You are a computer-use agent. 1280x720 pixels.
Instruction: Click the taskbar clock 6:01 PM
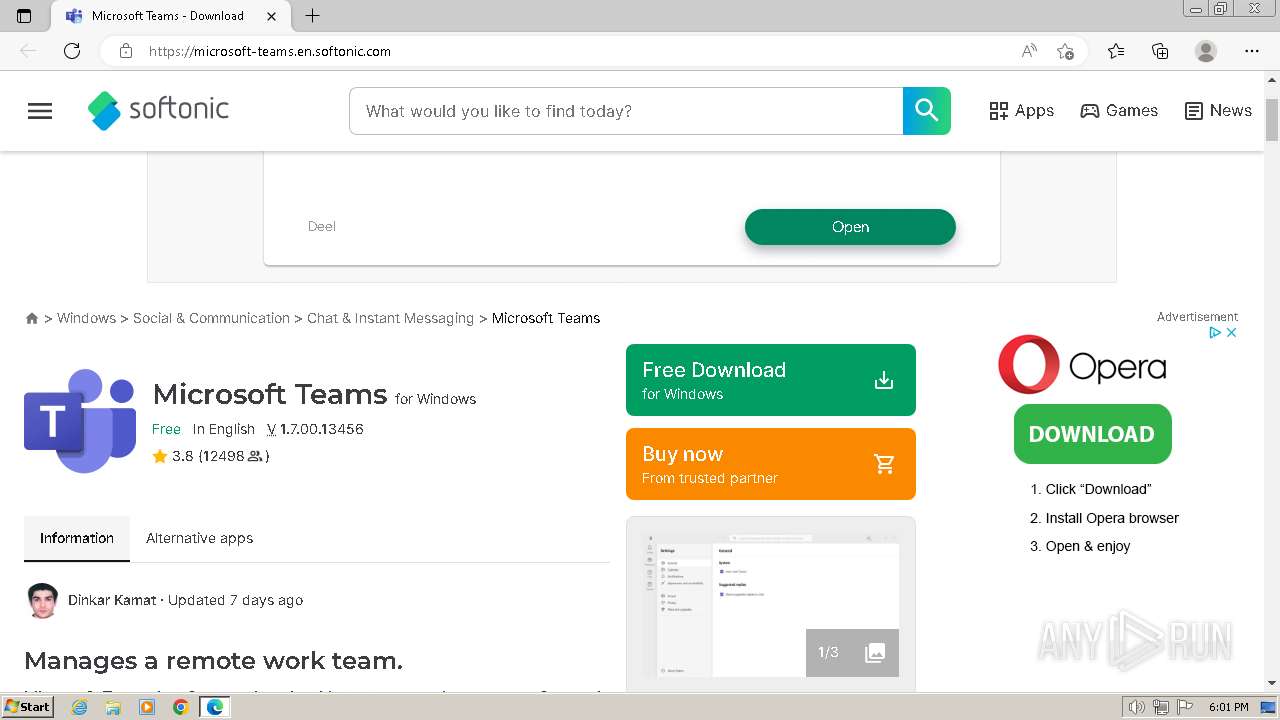pos(1229,707)
